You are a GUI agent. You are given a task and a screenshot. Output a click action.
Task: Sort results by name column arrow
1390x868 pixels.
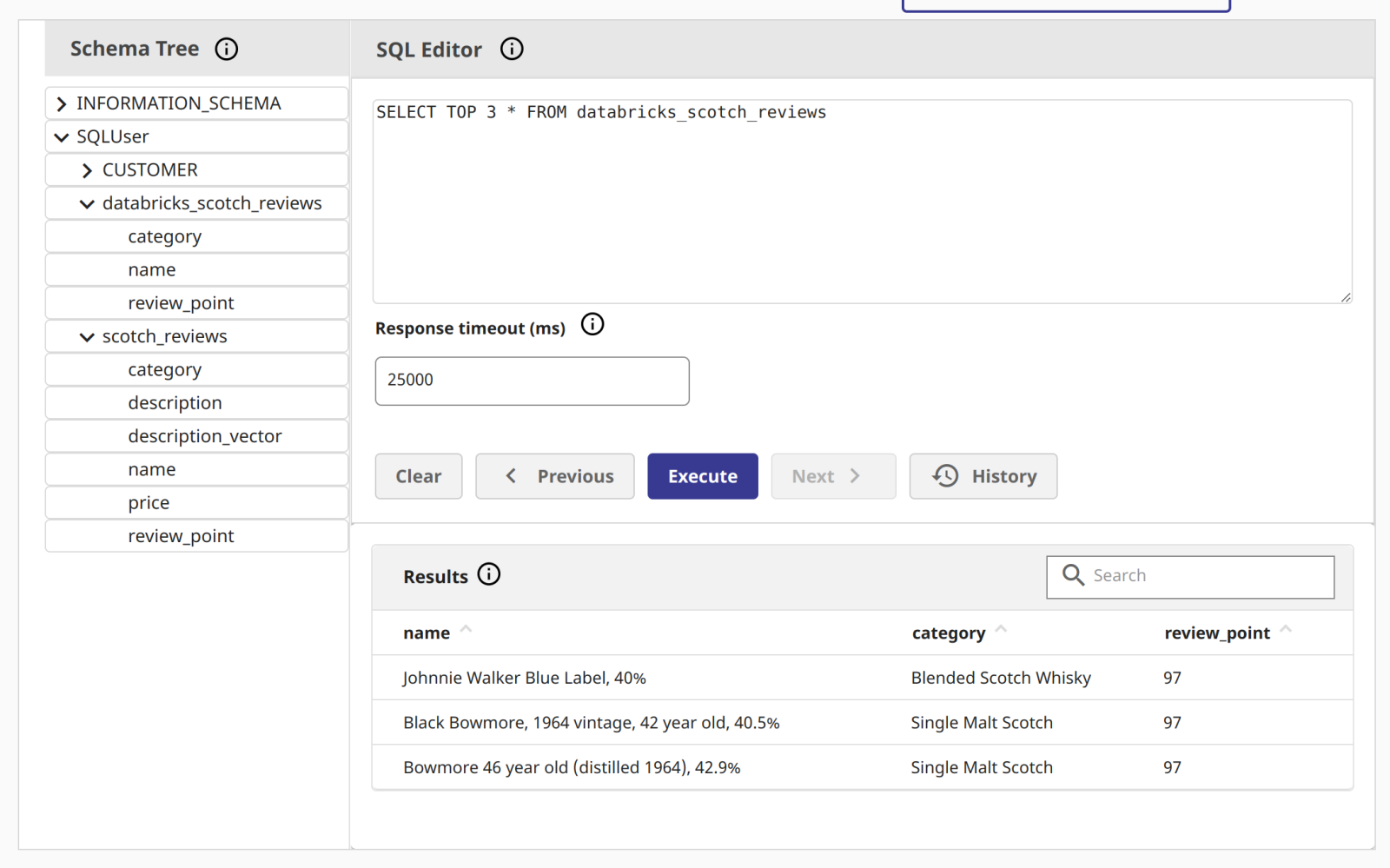tap(466, 630)
